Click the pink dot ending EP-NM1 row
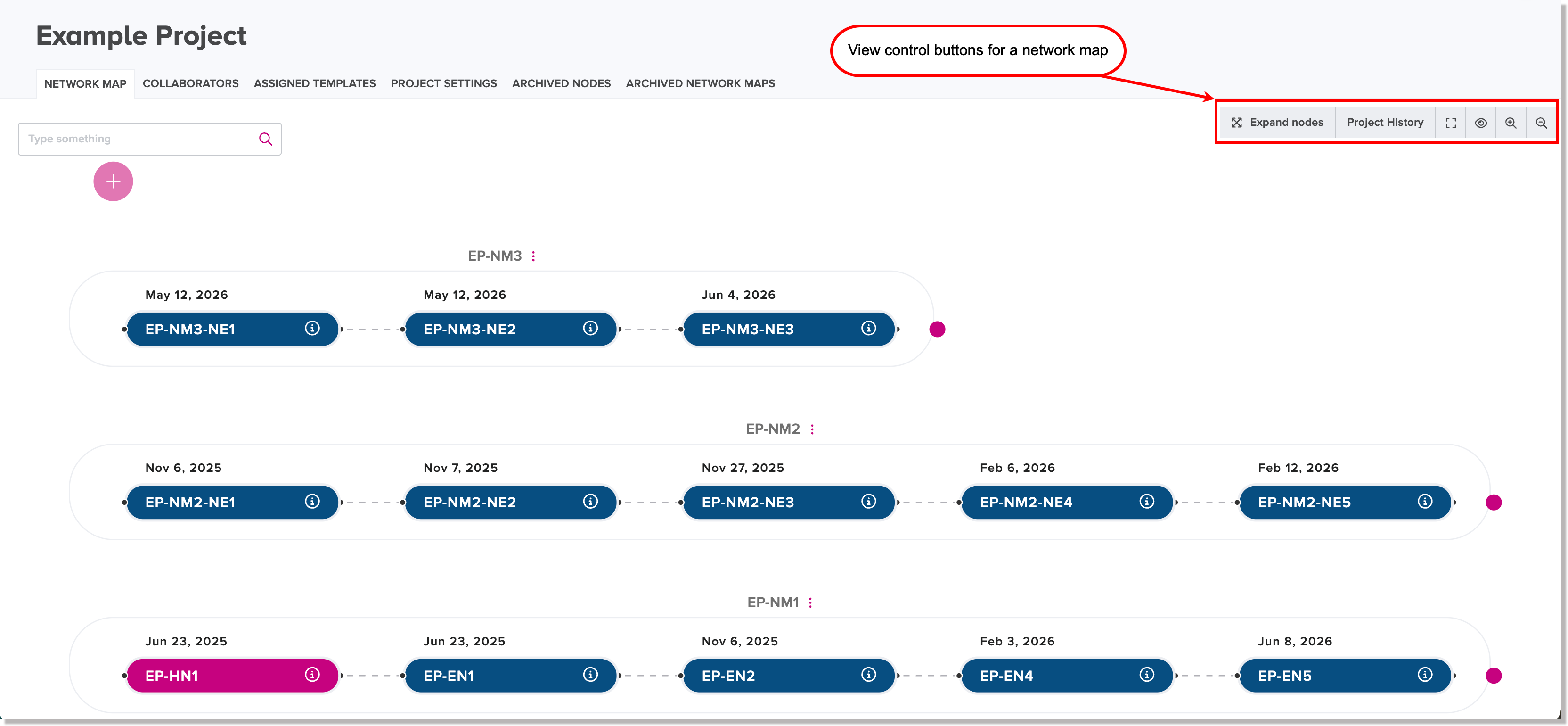This screenshot has width=1568, height=726. 1494,676
